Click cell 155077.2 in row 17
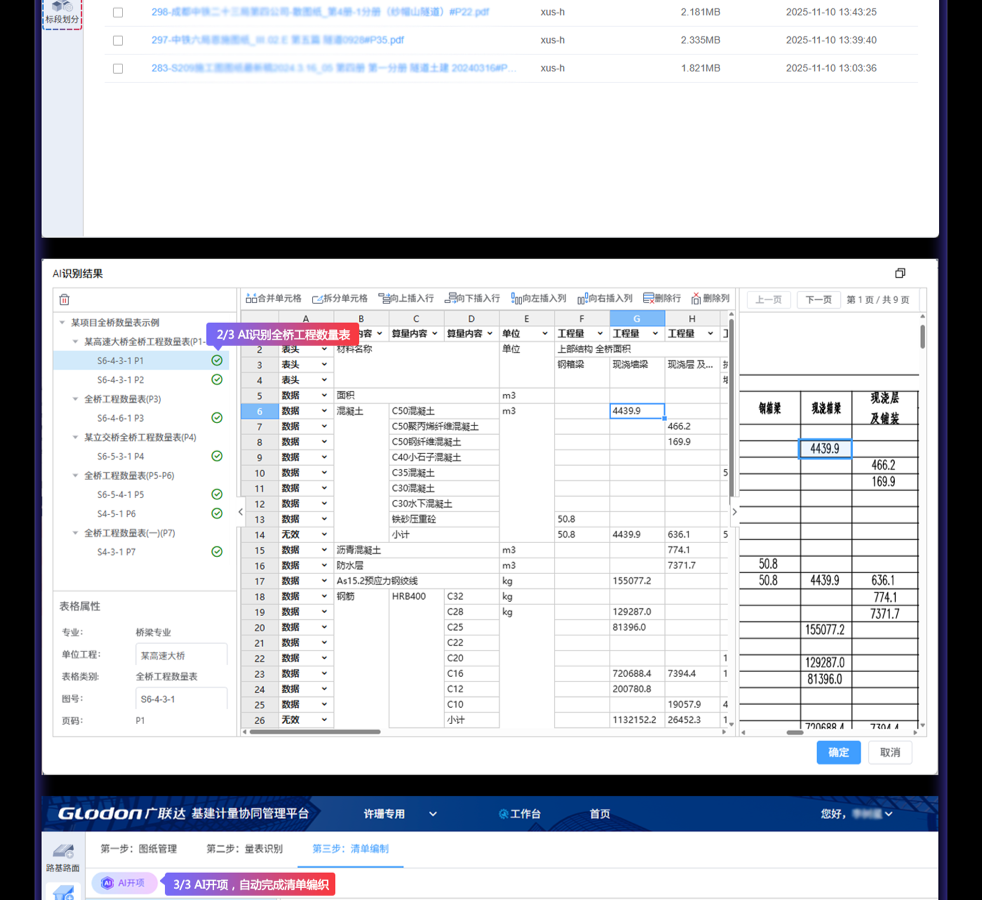This screenshot has width=982, height=900. click(637, 581)
